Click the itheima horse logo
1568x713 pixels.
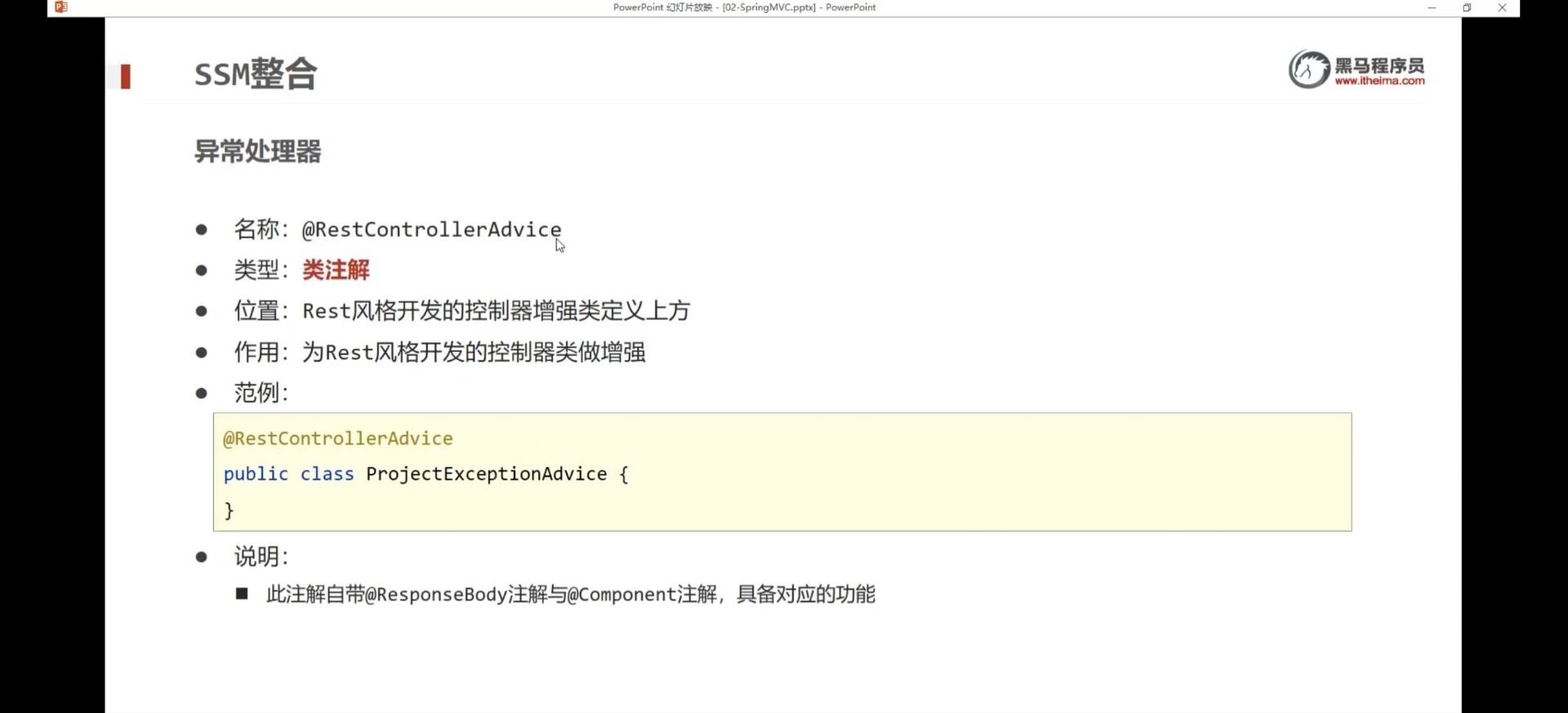point(1309,69)
